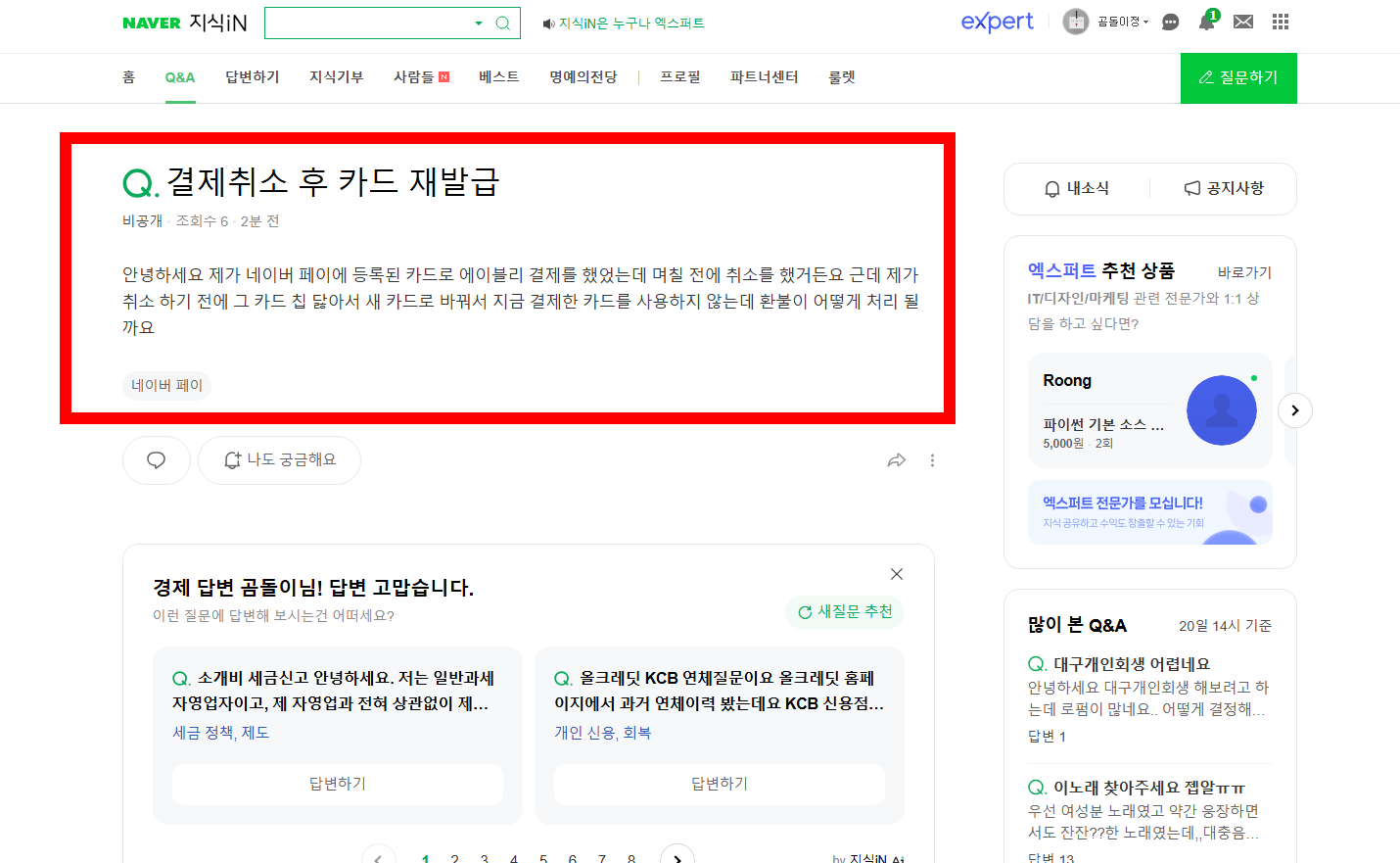The height and width of the screenshot is (863, 1400).
Task: Click the 비공개 author label
Action: 142,221
